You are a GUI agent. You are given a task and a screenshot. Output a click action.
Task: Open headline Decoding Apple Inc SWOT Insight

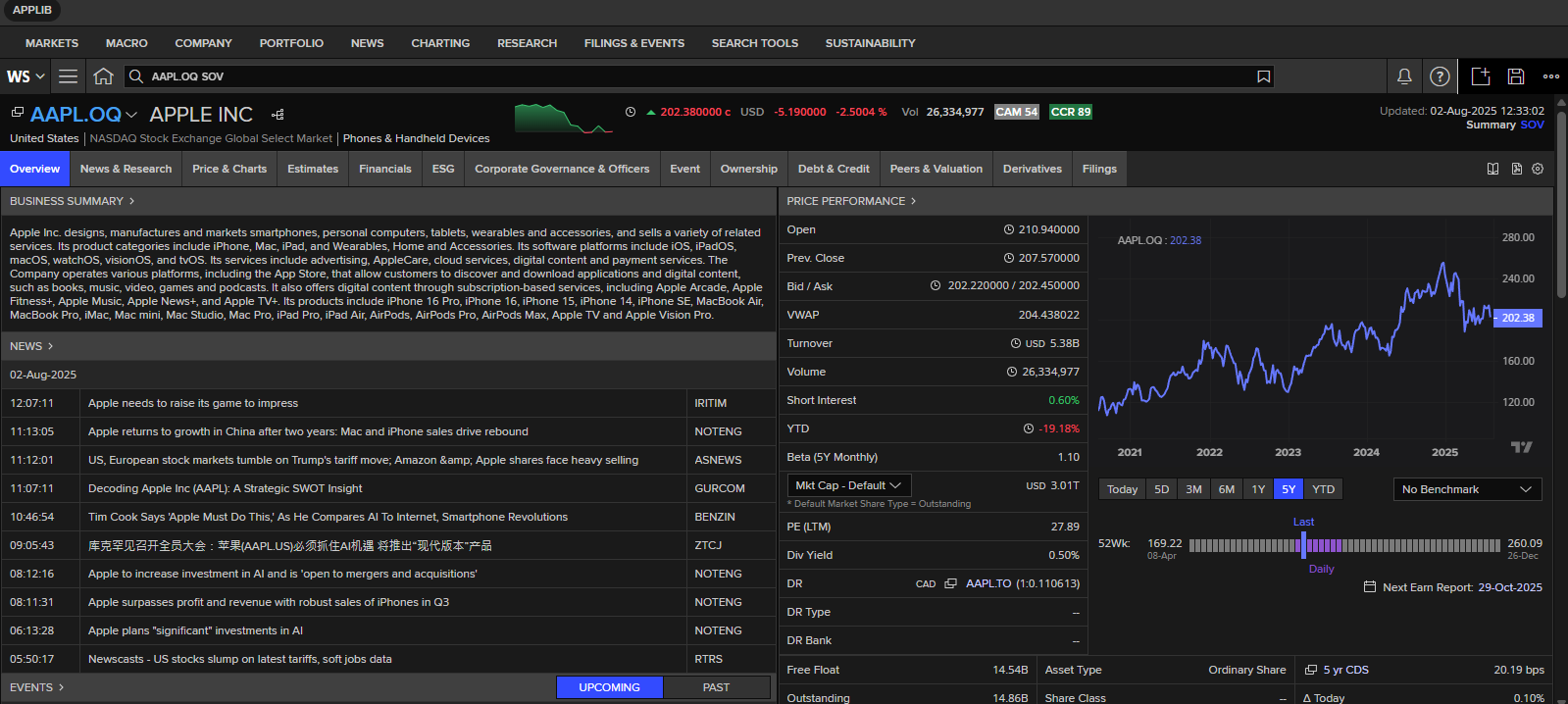[x=225, y=488]
